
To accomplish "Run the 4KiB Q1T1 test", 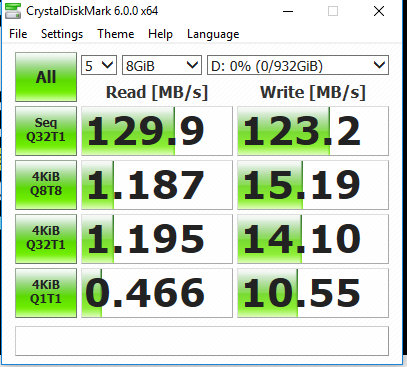I will (x=46, y=293).
